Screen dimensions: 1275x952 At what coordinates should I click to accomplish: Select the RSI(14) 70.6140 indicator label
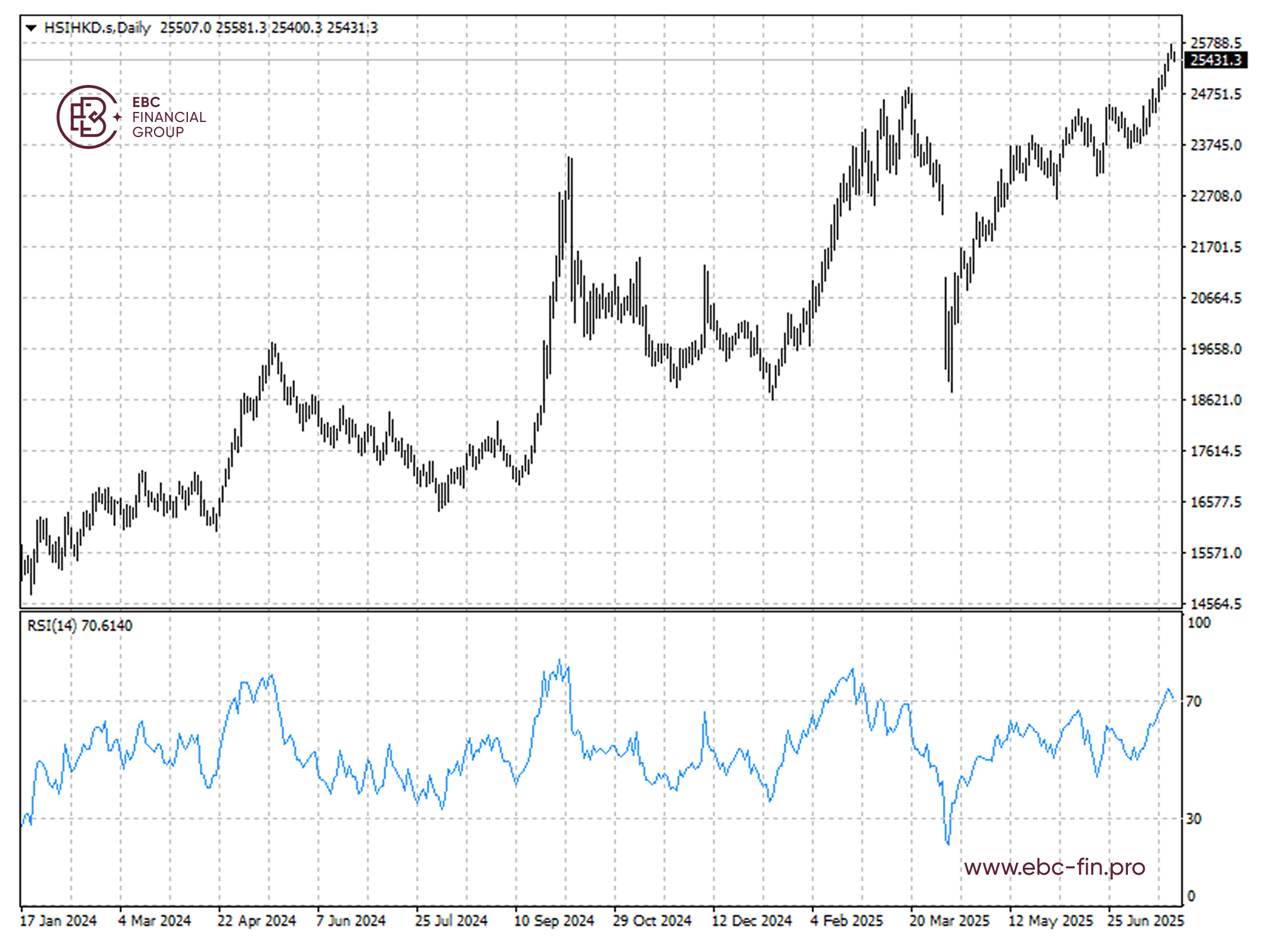click(80, 626)
